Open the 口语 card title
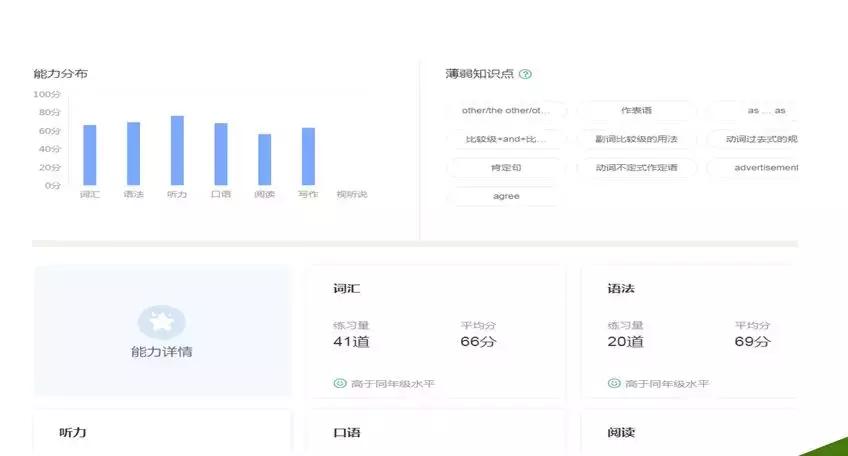The height and width of the screenshot is (456, 848). click(x=347, y=432)
